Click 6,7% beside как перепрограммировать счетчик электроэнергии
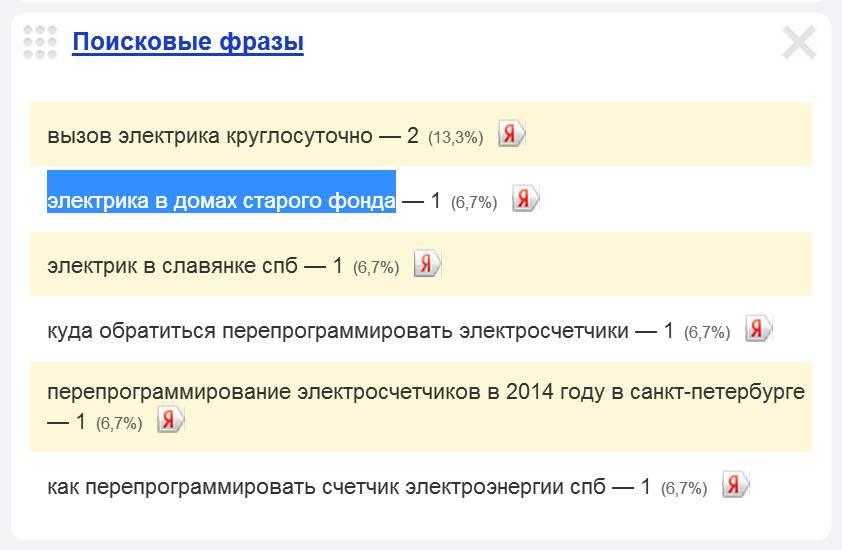 [684, 489]
